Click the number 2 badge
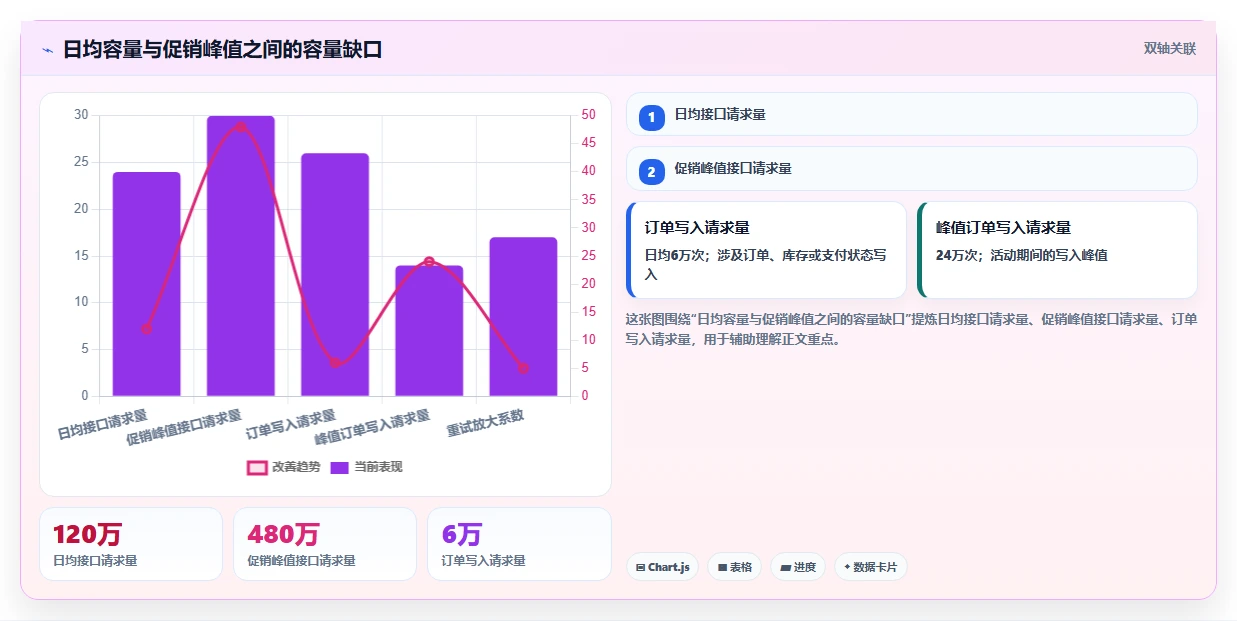Screen dimensions: 1237x621 [651, 172]
